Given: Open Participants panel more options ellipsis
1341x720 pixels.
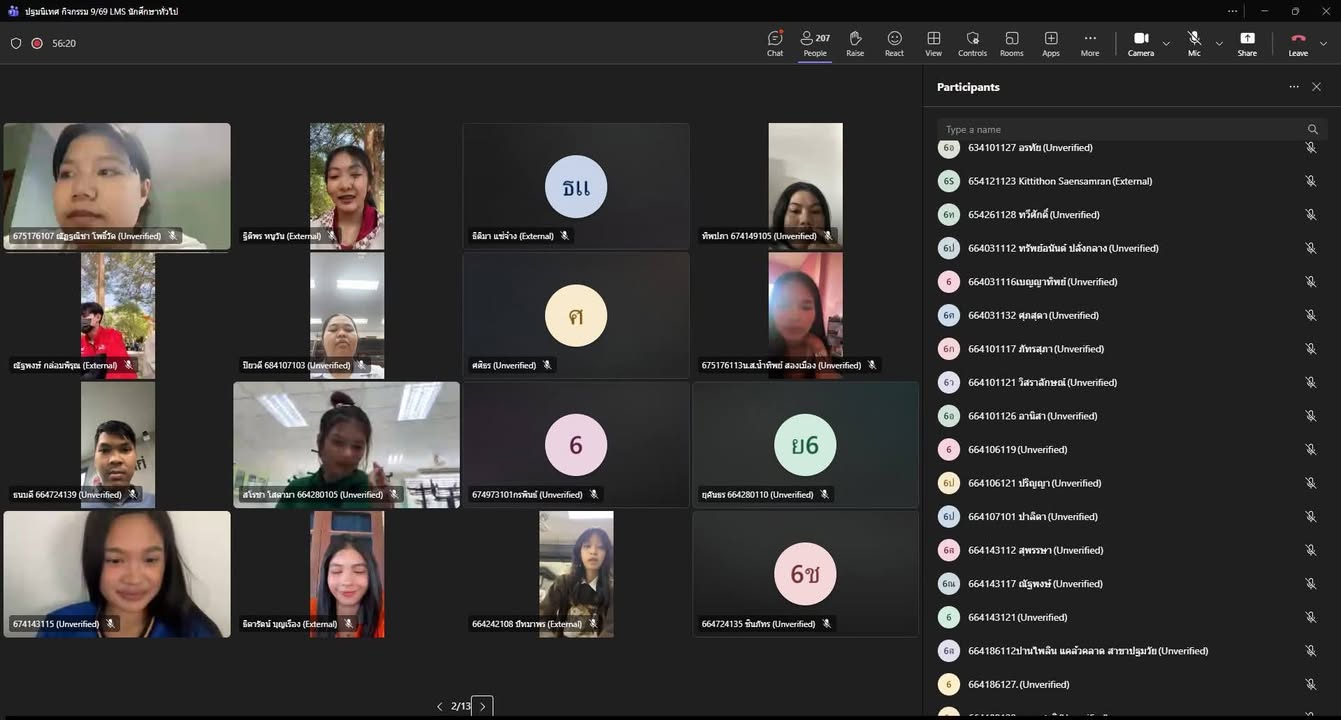Looking at the screenshot, I should pos(1294,87).
